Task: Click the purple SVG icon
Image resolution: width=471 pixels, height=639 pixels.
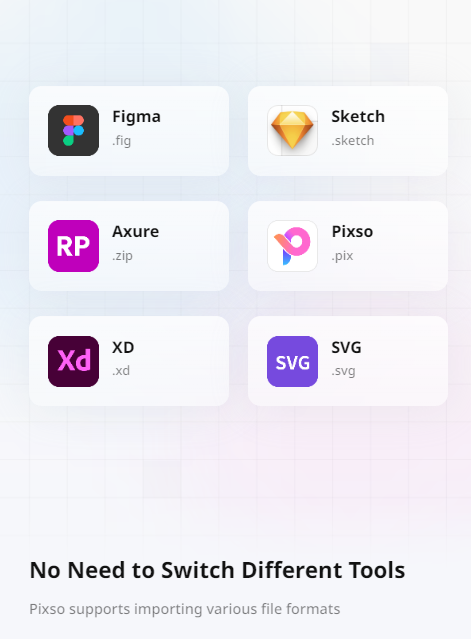Action: [x=292, y=361]
